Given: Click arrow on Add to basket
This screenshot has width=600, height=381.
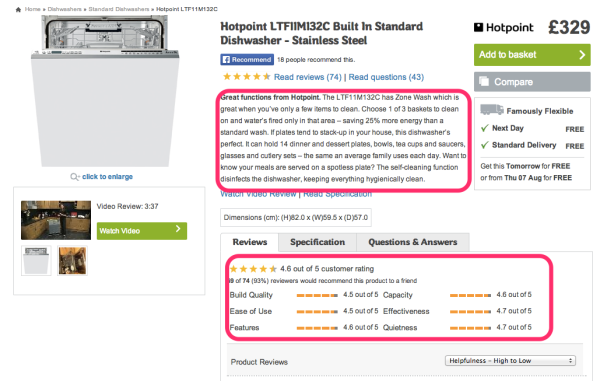Looking at the screenshot, I should (x=582, y=55).
